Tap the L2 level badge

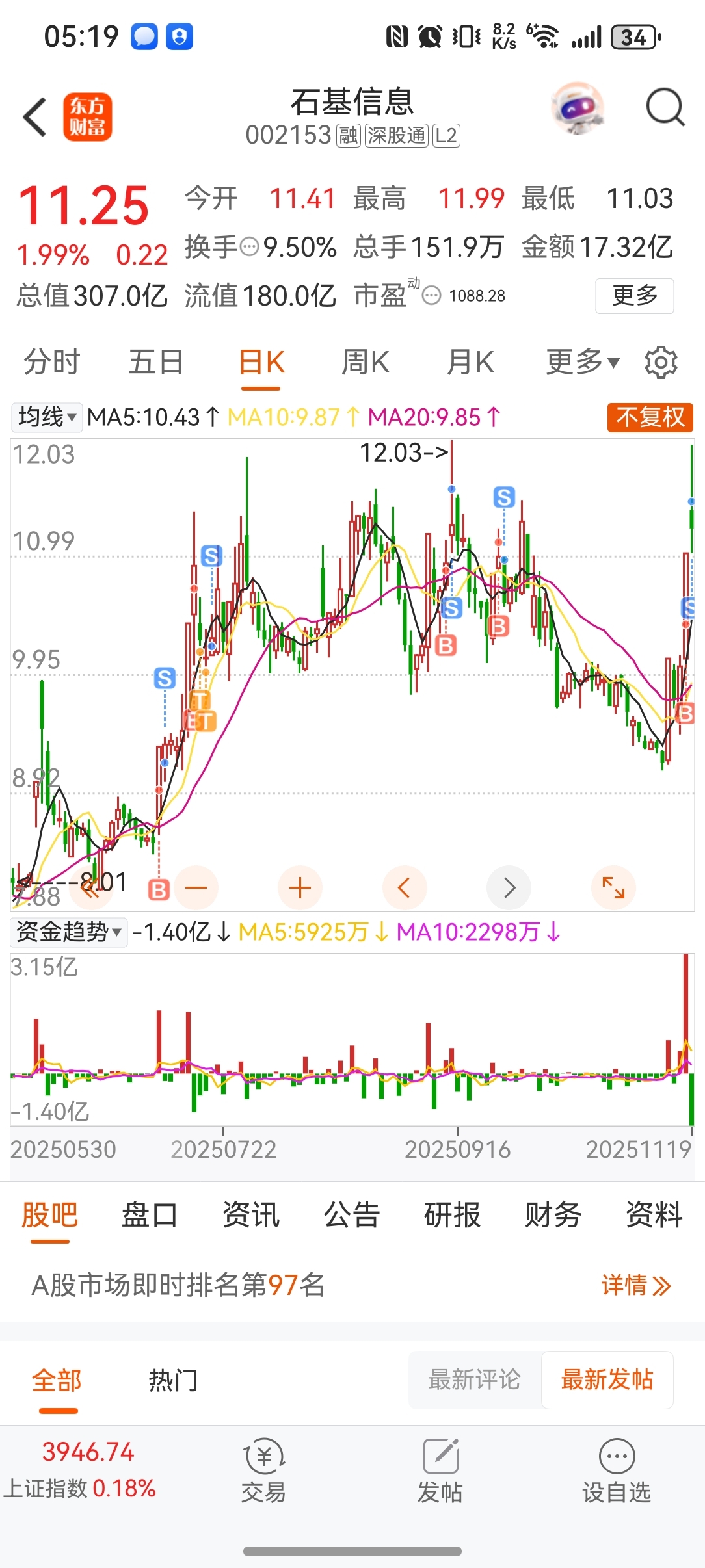tap(446, 135)
